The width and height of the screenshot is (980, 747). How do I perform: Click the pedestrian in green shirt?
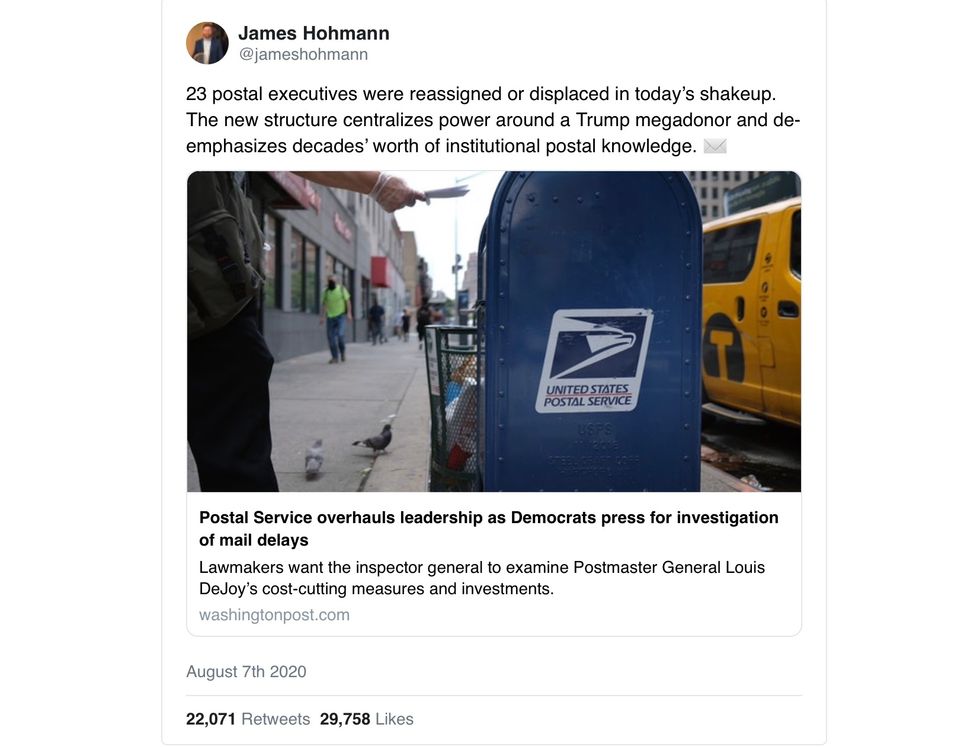coord(336,319)
